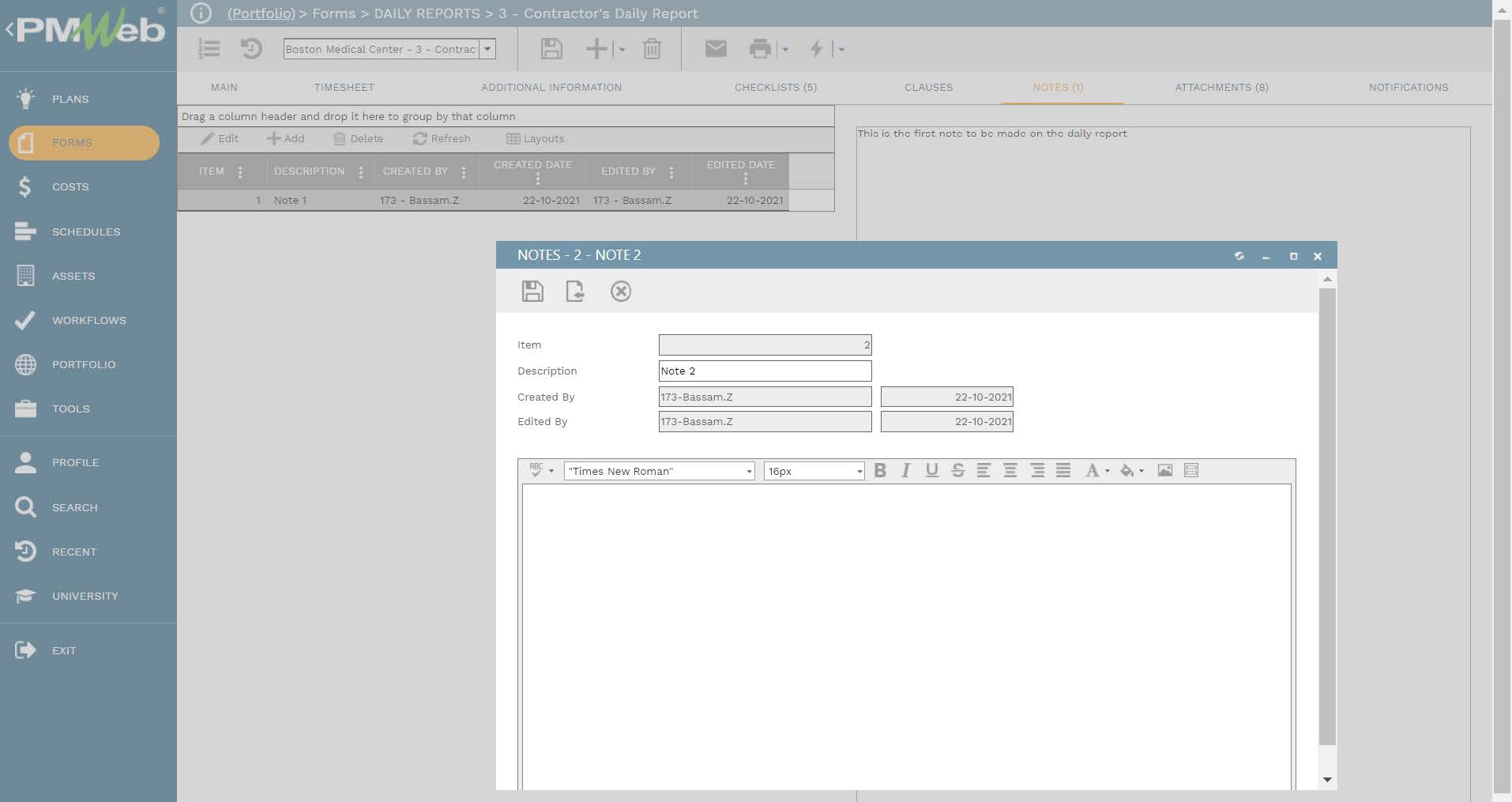Expand the print options dropdown arrow
The height and width of the screenshot is (802, 1512).
click(x=785, y=50)
